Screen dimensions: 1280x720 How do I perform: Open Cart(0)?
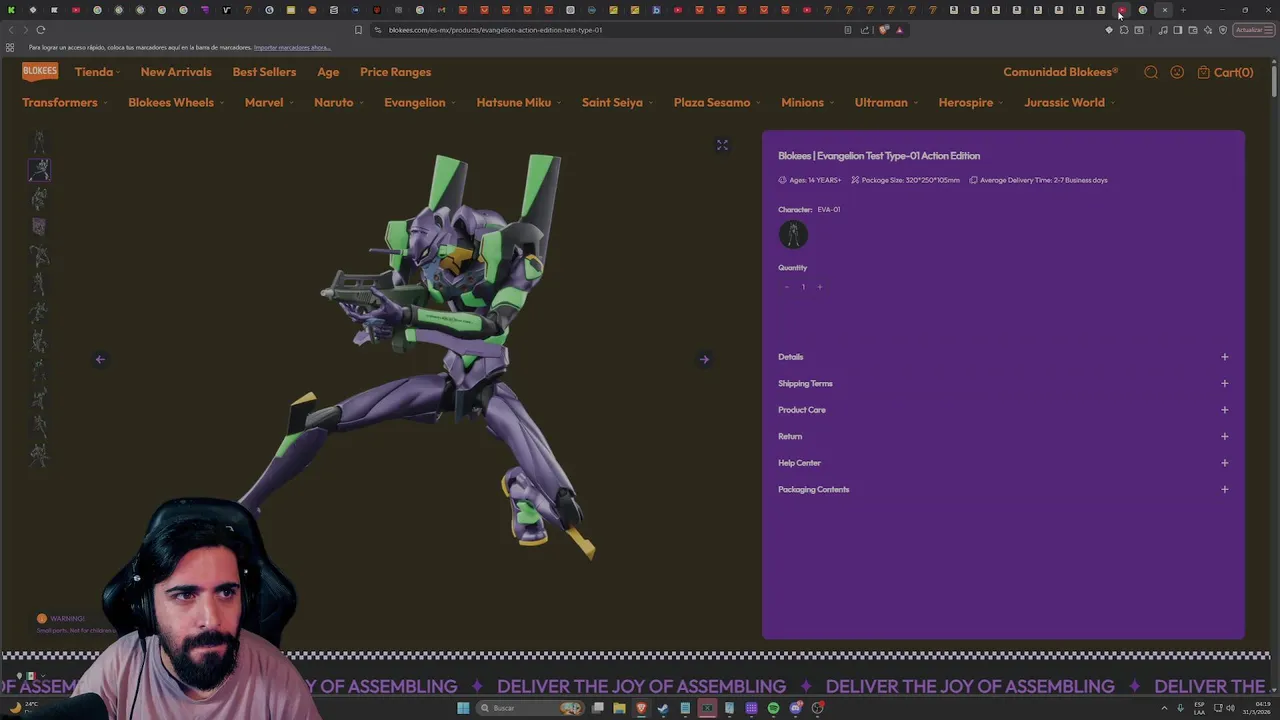click(1225, 72)
